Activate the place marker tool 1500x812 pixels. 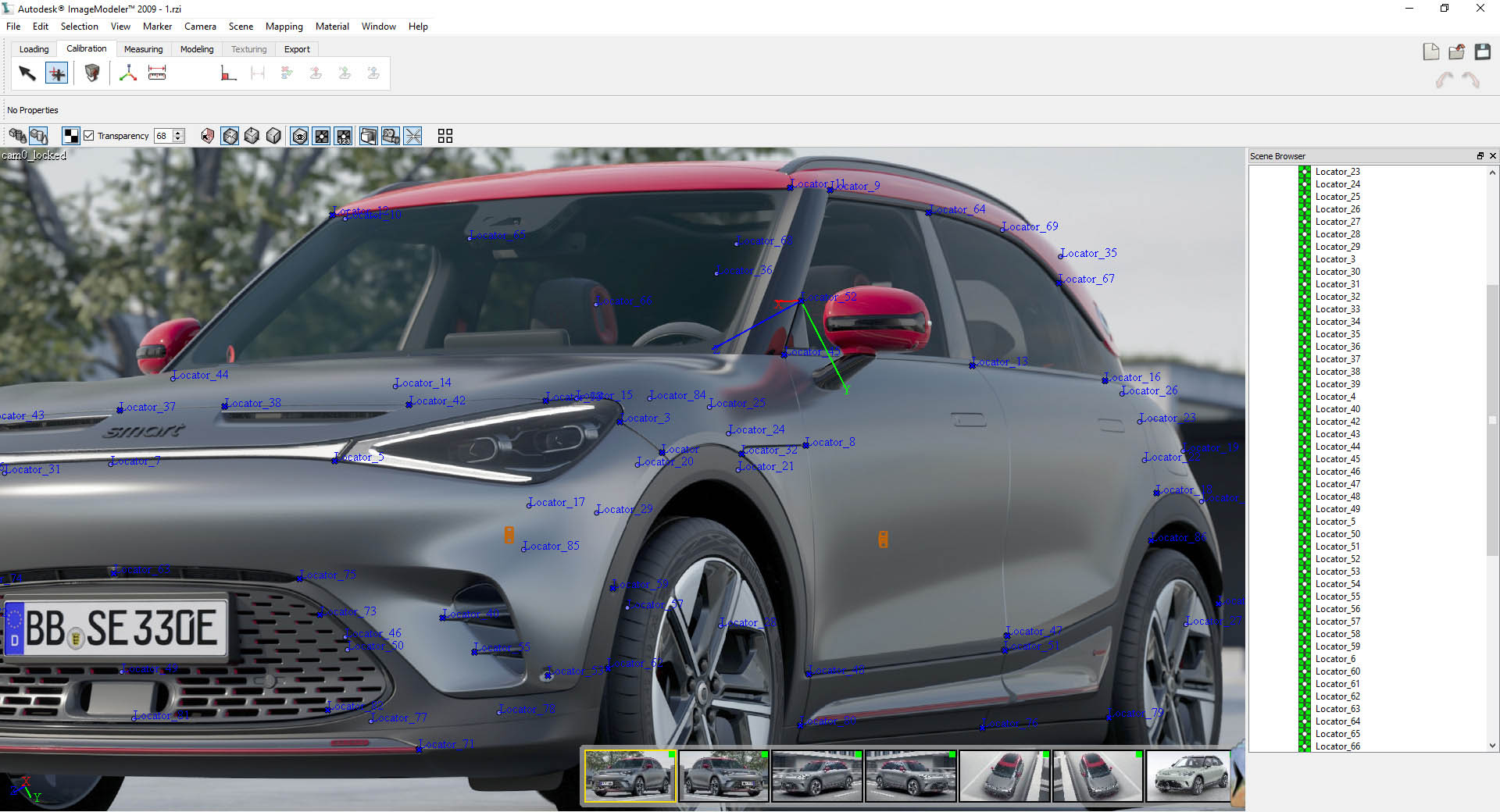[56, 73]
